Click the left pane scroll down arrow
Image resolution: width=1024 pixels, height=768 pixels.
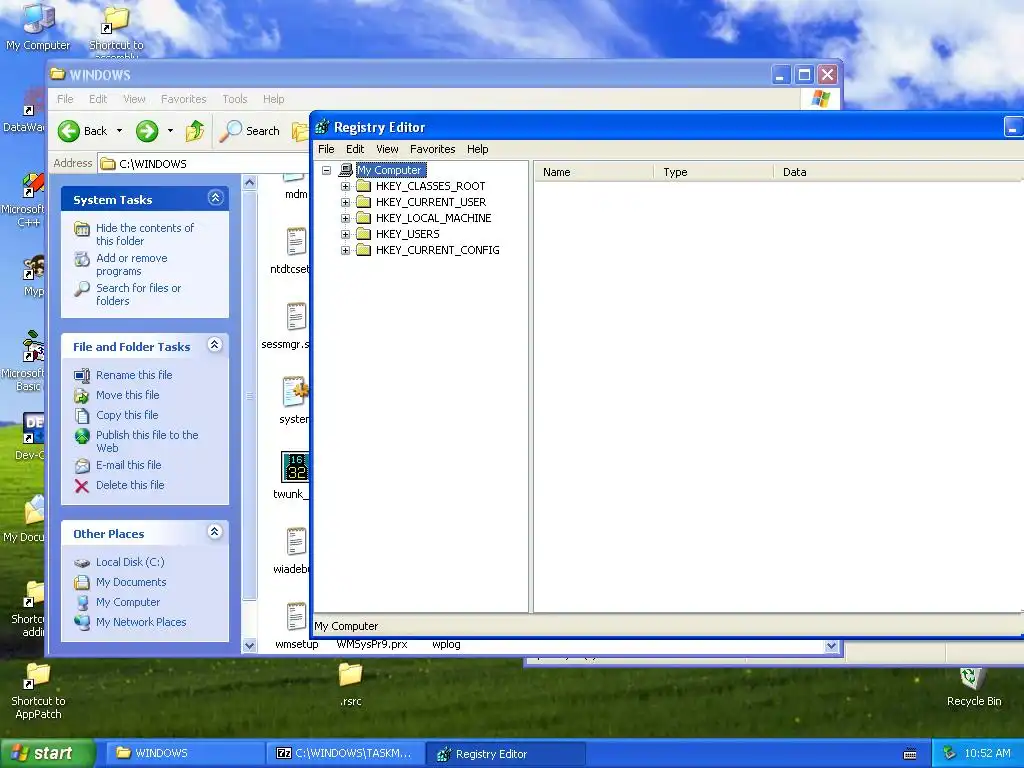pos(249,646)
